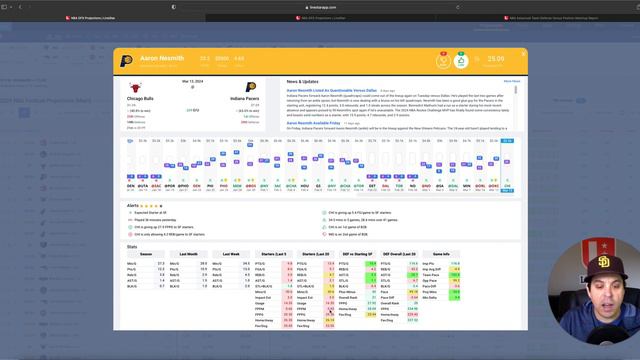Image resolution: width=640 pixels, height=360 pixels.
Task: Click the browser sidebar toggle icon
Action: 4,7
